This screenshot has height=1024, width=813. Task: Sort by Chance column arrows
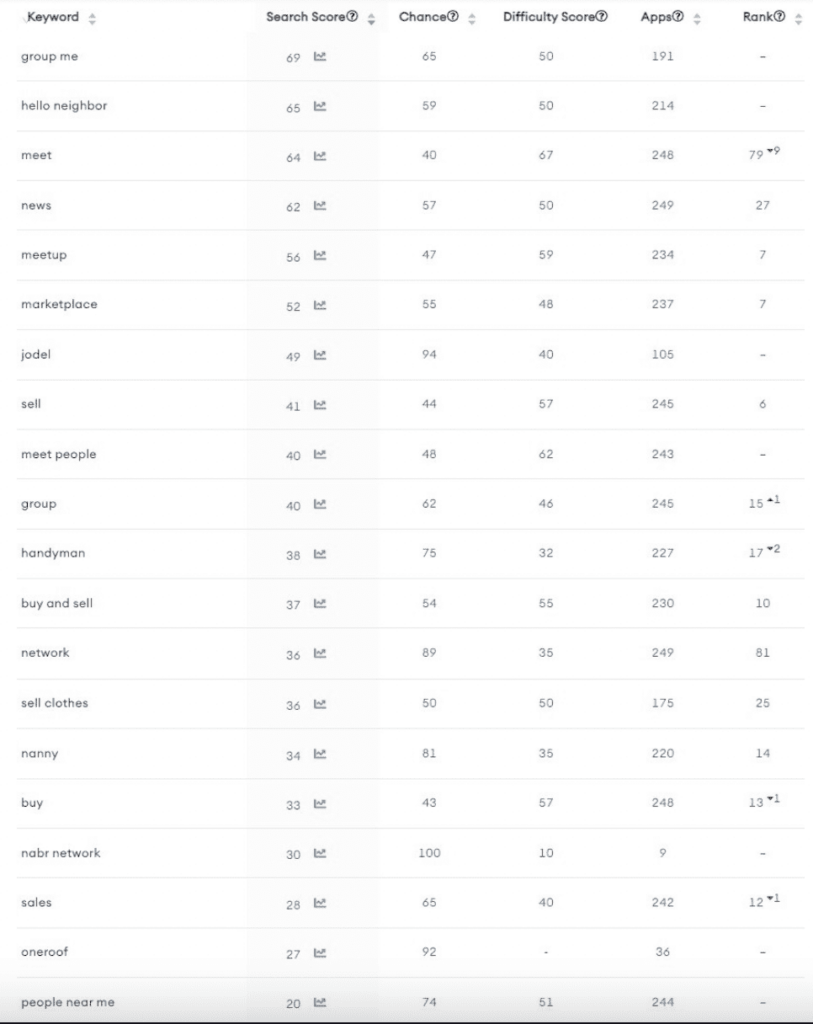coord(471,19)
